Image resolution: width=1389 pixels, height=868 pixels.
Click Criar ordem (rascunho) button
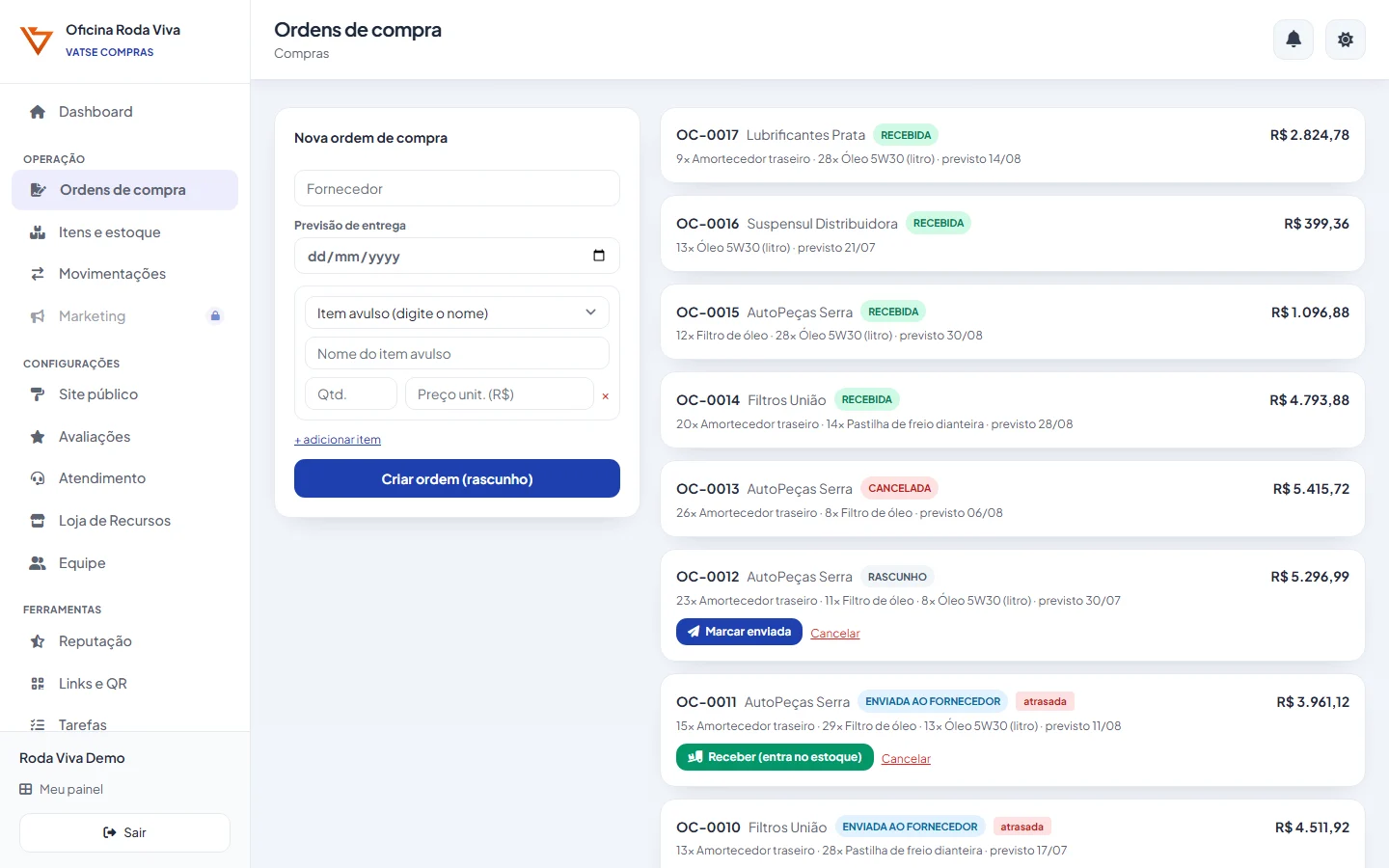click(x=457, y=478)
